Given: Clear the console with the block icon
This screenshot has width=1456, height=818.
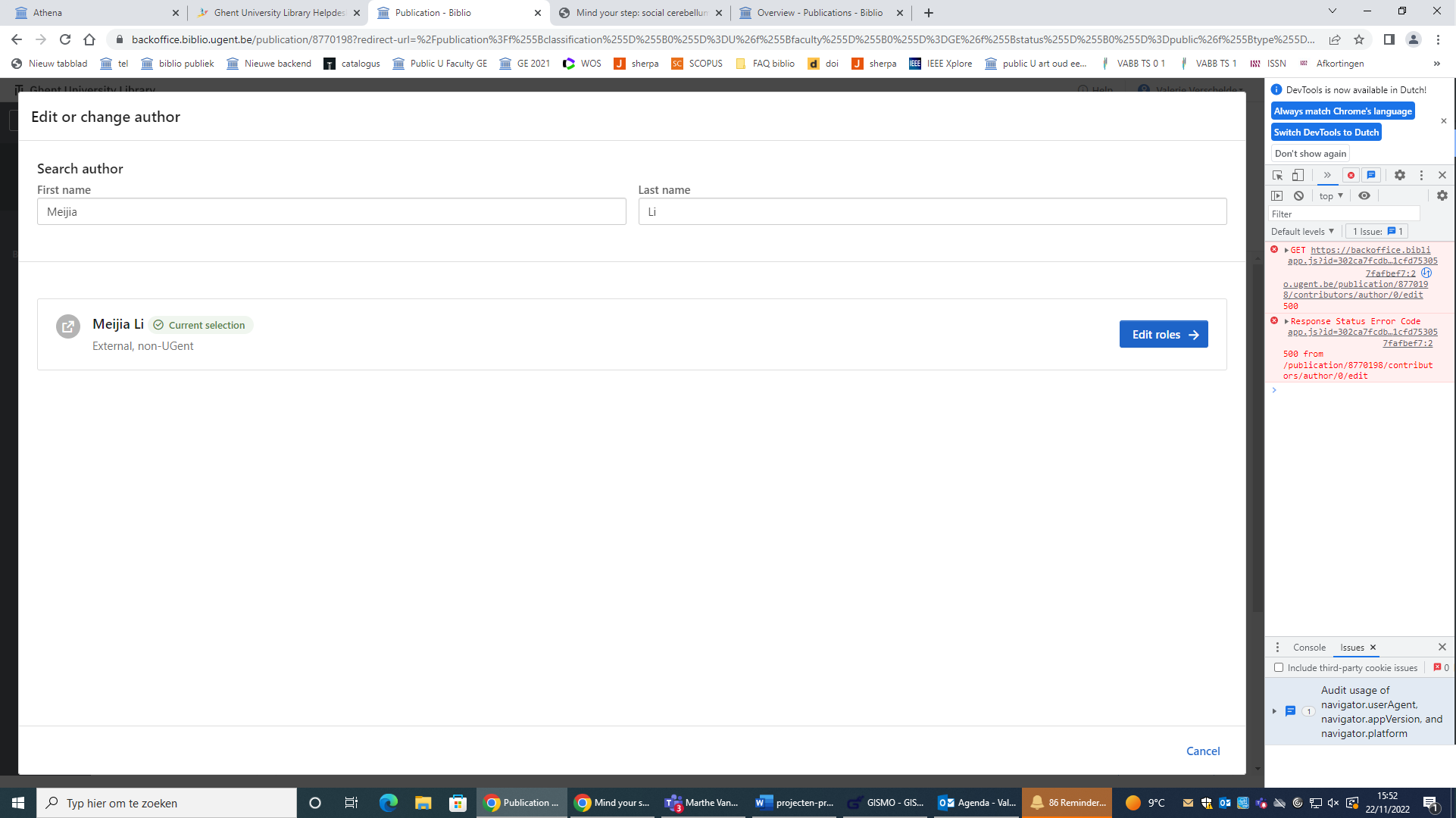Looking at the screenshot, I should point(1298,195).
